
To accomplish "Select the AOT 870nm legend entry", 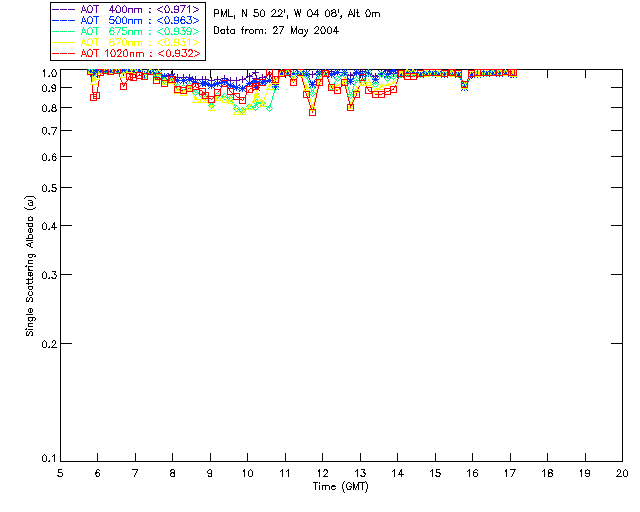I will point(127,42).
